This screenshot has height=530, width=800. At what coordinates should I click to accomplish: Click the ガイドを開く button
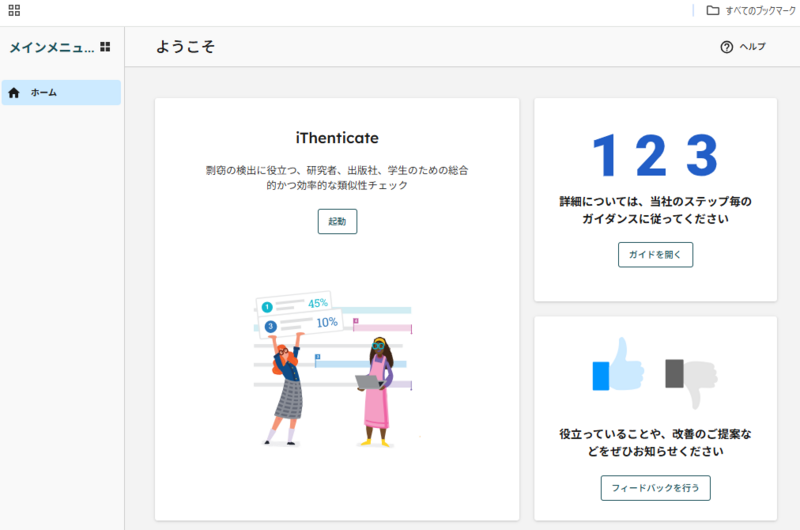pyautogui.click(x=655, y=255)
